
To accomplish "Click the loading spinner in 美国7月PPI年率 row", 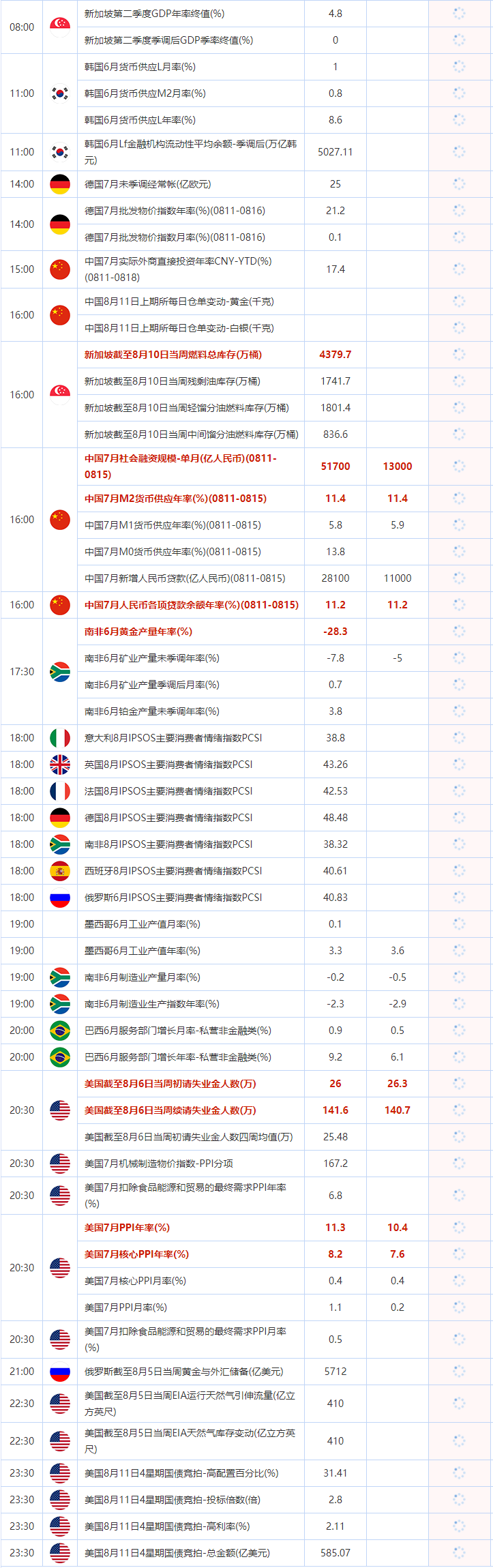I will point(459,1228).
